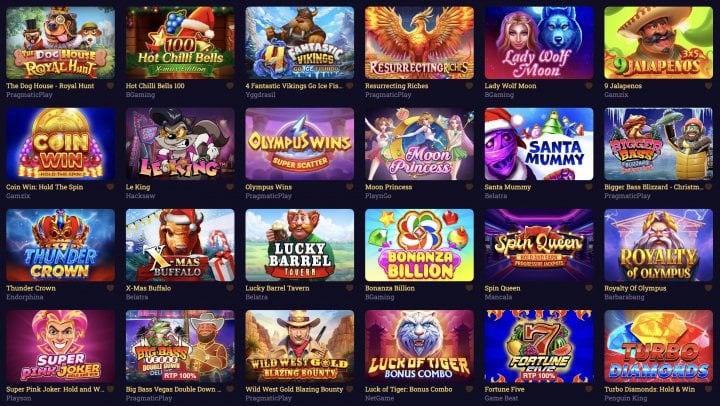Click NetGame provider under Luck of Tiger
720x406 pixels.
click(x=379, y=398)
